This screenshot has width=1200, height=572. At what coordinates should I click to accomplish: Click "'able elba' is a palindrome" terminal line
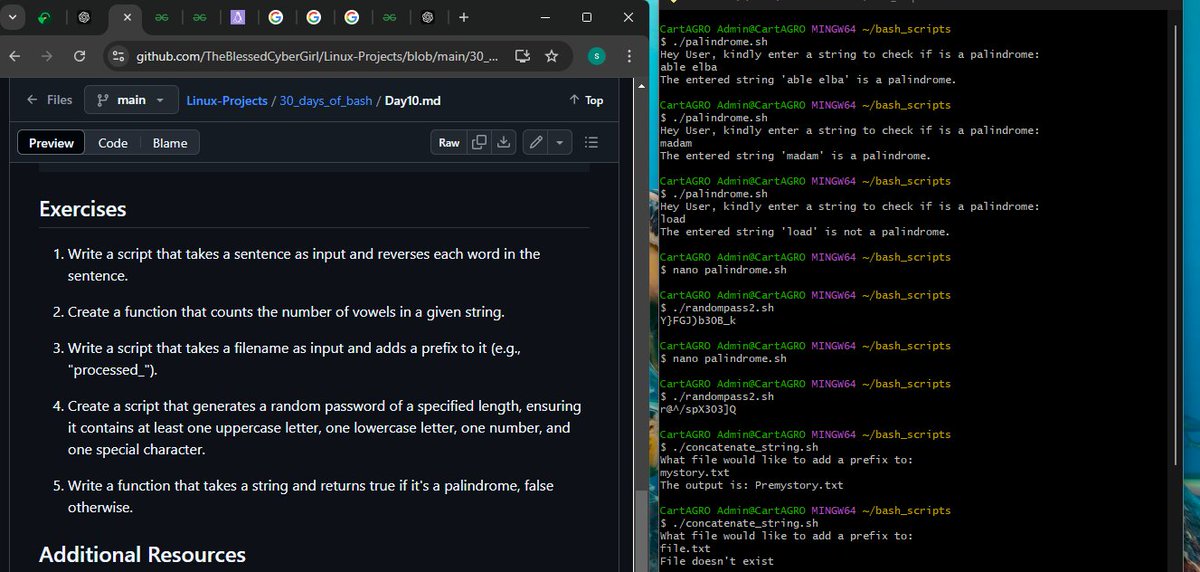coord(808,80)
